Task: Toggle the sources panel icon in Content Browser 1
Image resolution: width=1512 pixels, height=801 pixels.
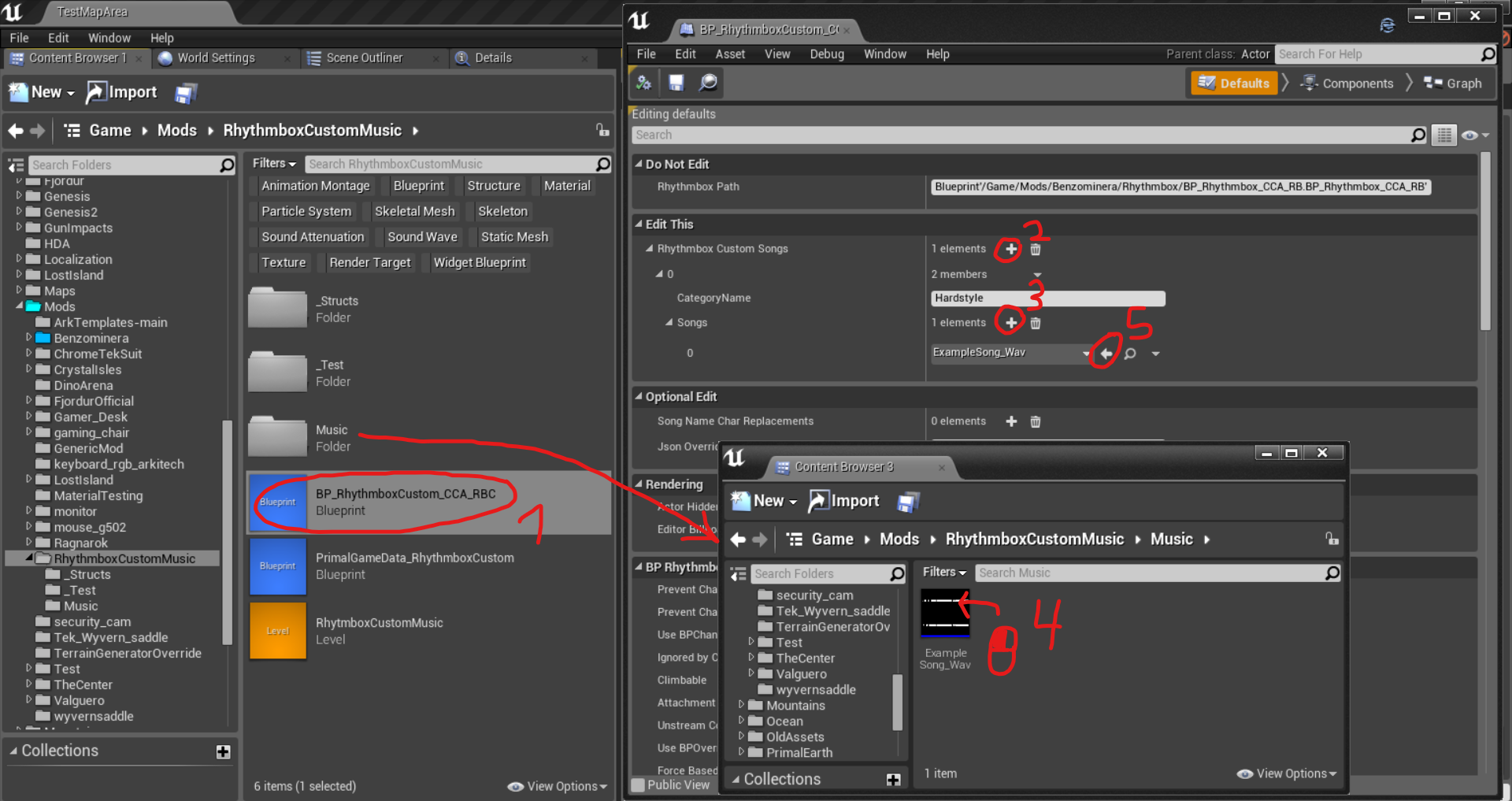Action: click(16, 165)
